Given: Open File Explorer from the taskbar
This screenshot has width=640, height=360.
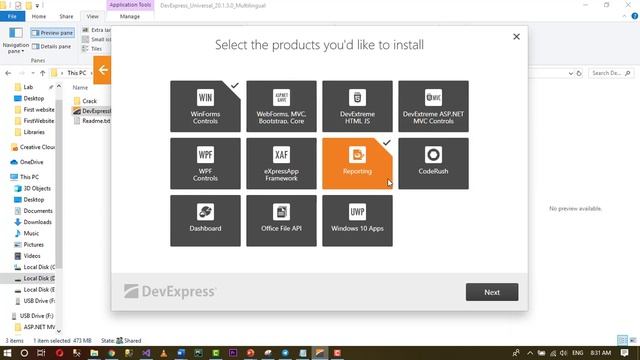Looking at the screenshot, I should click(94, 353).
